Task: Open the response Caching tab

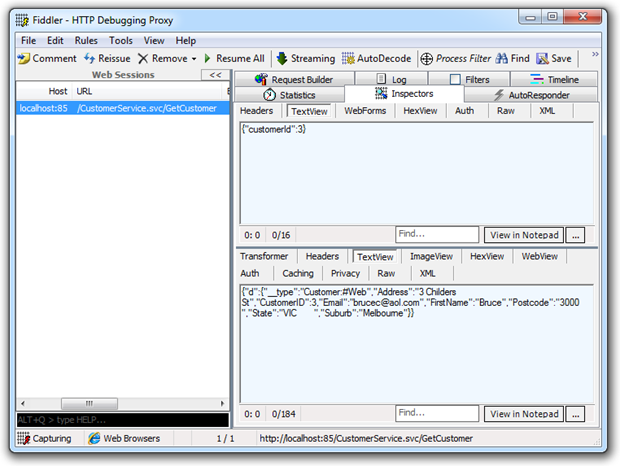Action: [x=298, y=273]
